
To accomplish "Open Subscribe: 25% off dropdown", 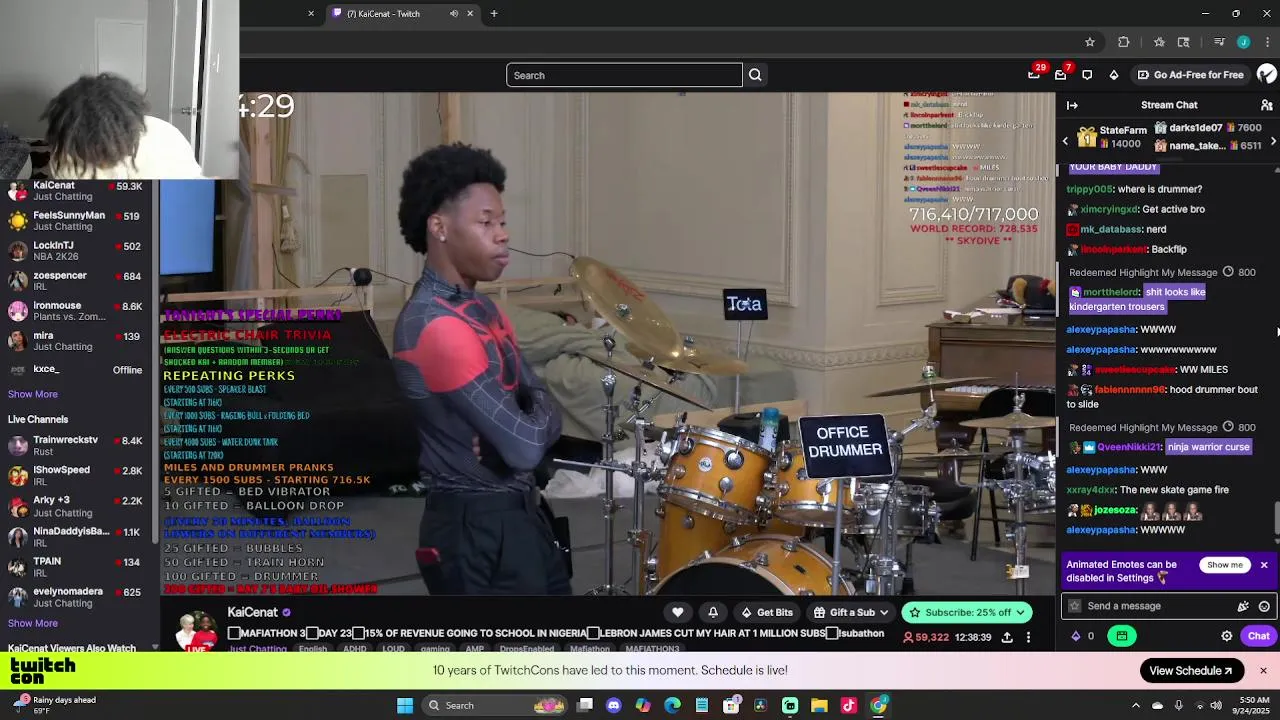I will (x=969, y=612).
